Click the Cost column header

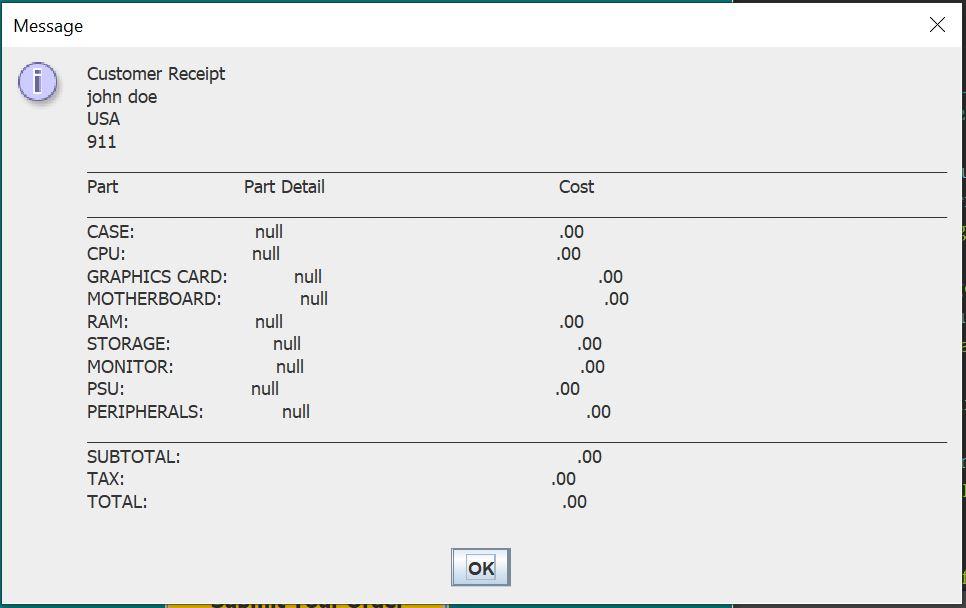577,186
